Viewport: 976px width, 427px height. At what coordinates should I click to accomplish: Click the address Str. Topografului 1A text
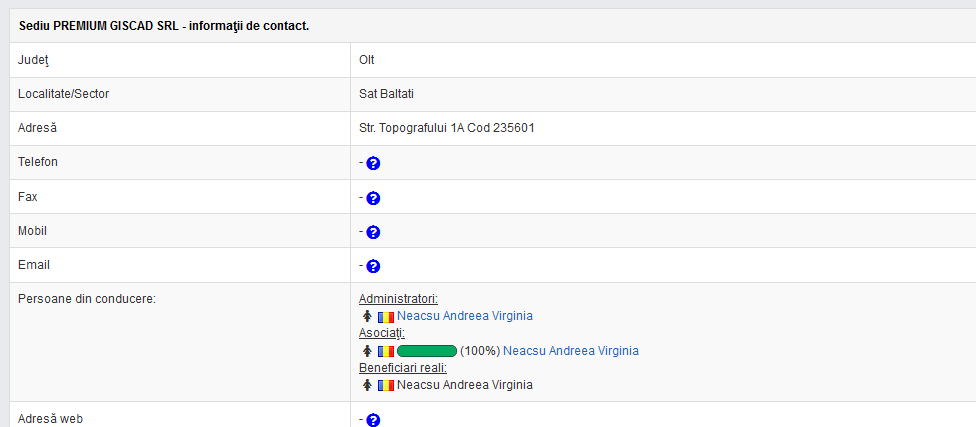point(446,128)
